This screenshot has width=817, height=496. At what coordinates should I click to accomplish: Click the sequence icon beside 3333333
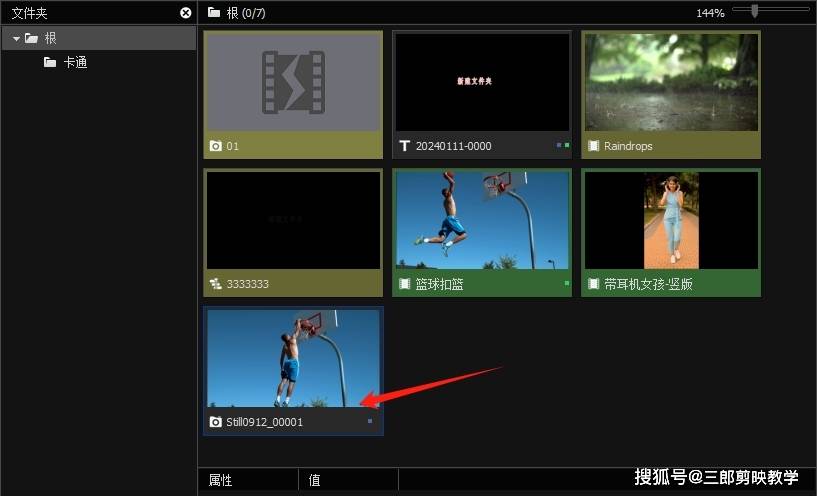(214, 284)
